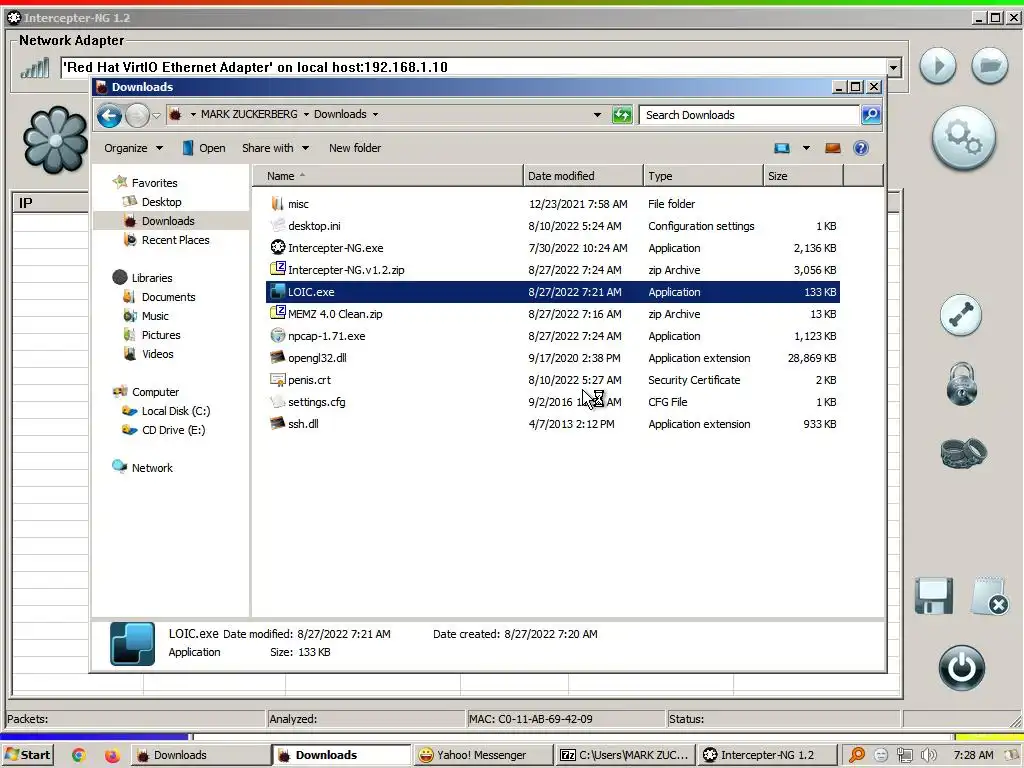1024x768 pixels.
Task: Click the flower logo icon in Intercepter
Action: [56, 140]
